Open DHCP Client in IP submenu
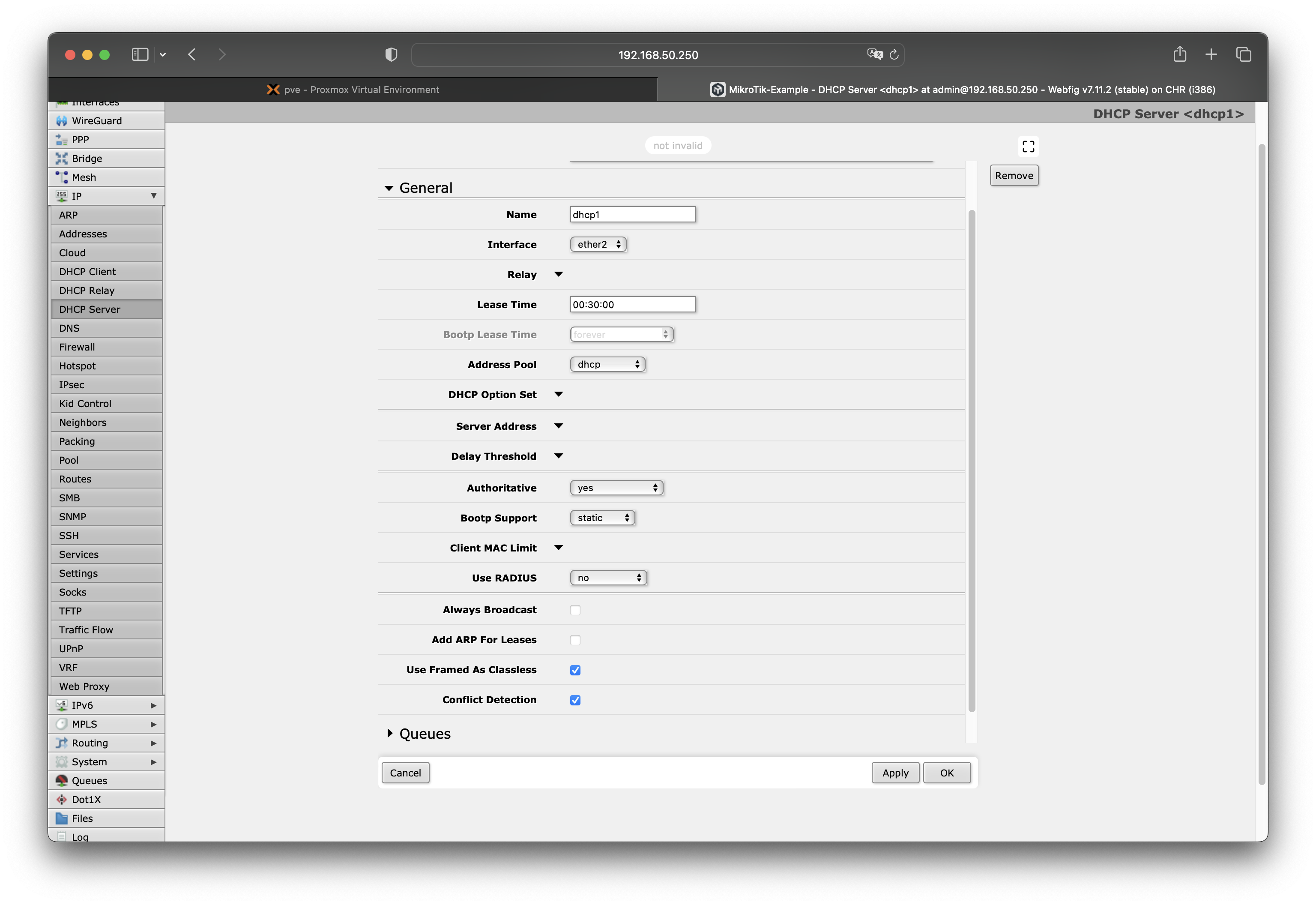The width and height of the screenshot is (1316, 905). (x=87, y=272)
